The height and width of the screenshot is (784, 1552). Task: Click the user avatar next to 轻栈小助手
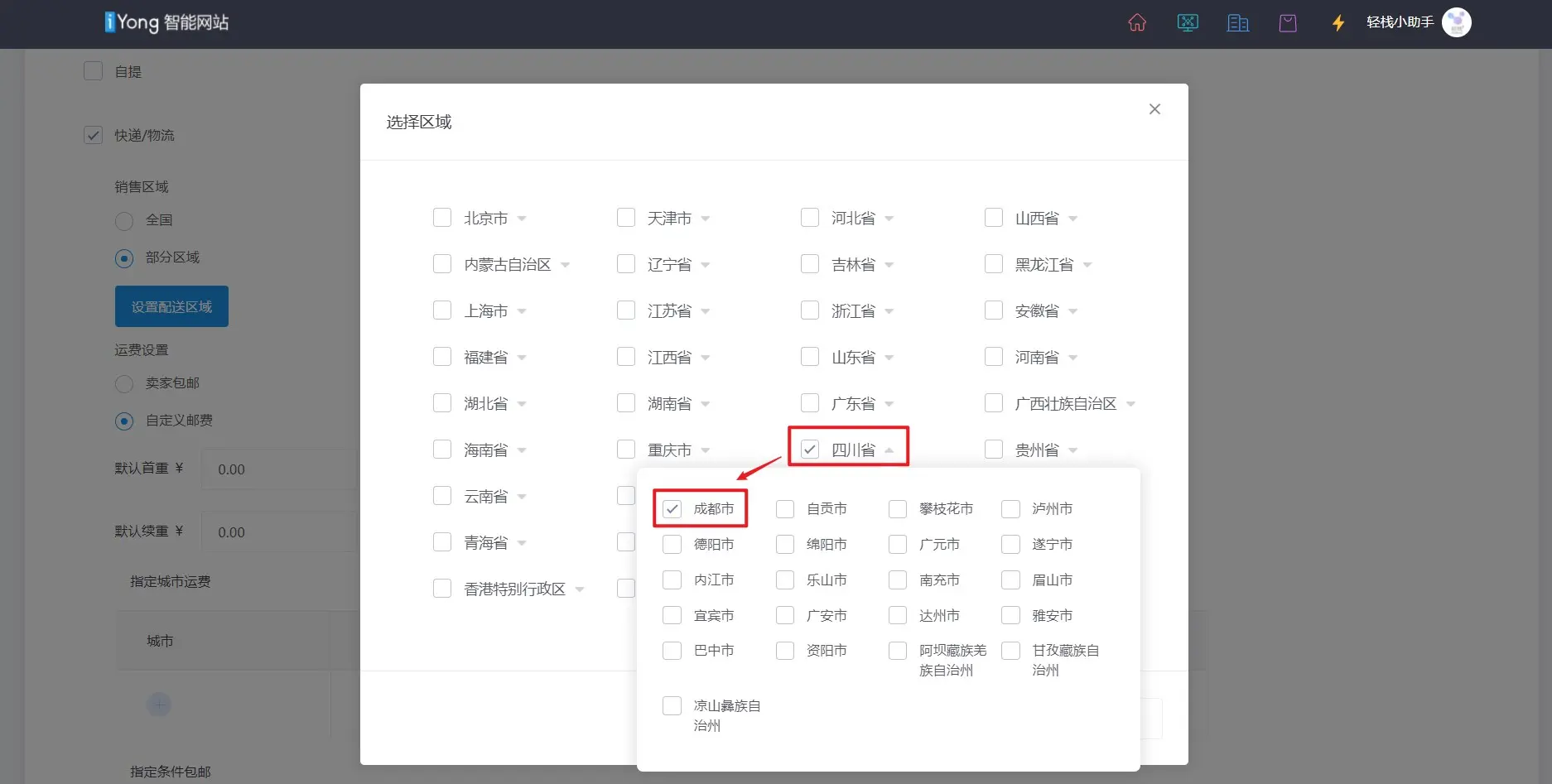(1456, 22)
